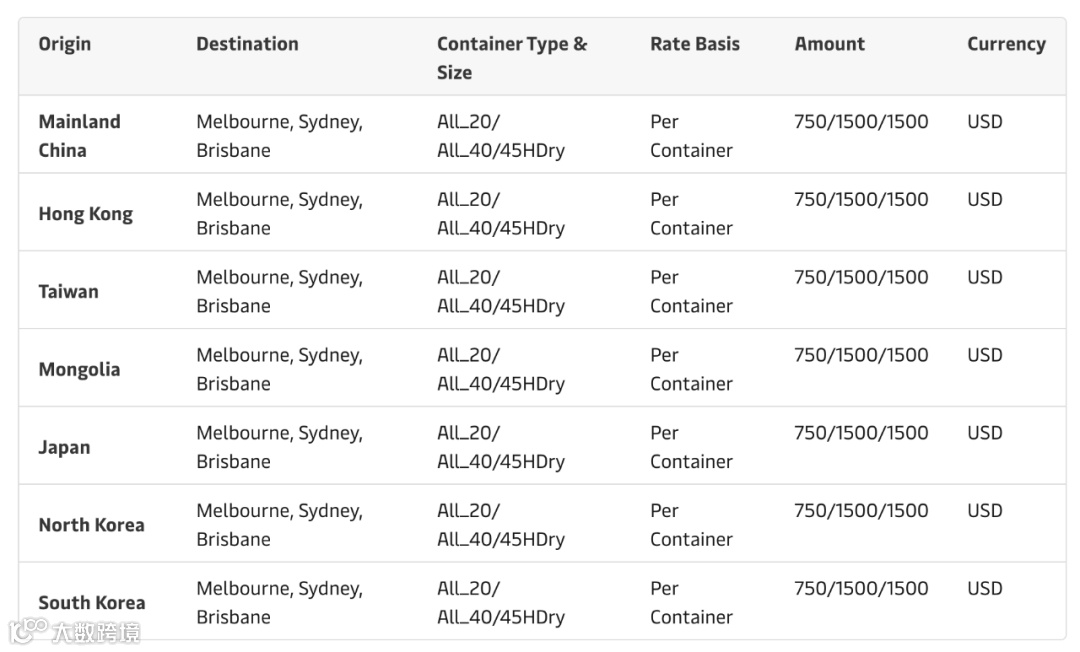Select the Japan origin cell
The width and height of the screenshot is (1080, 652).
(x=64, y=448)
